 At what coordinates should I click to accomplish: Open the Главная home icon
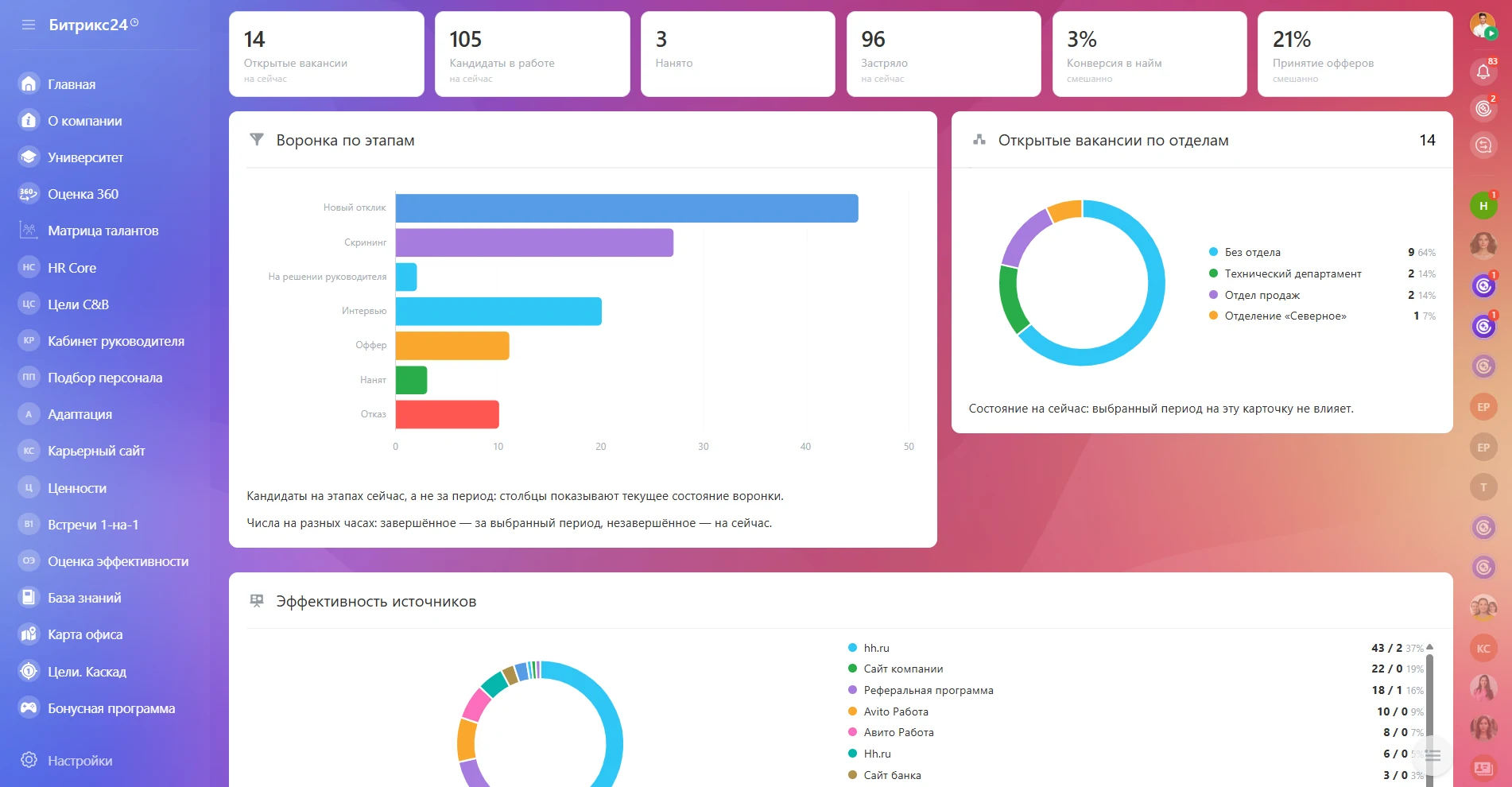click(x=29, y=83)
